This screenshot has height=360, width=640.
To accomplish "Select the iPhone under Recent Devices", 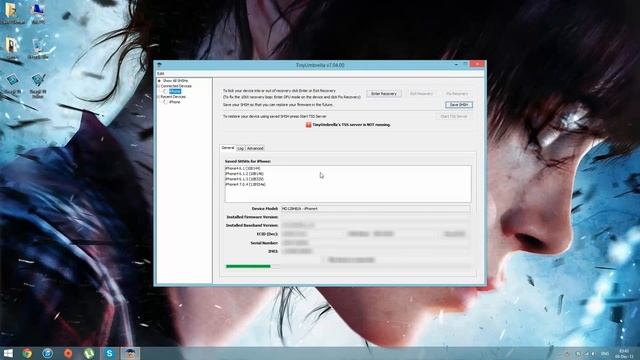I will (175, 102).
